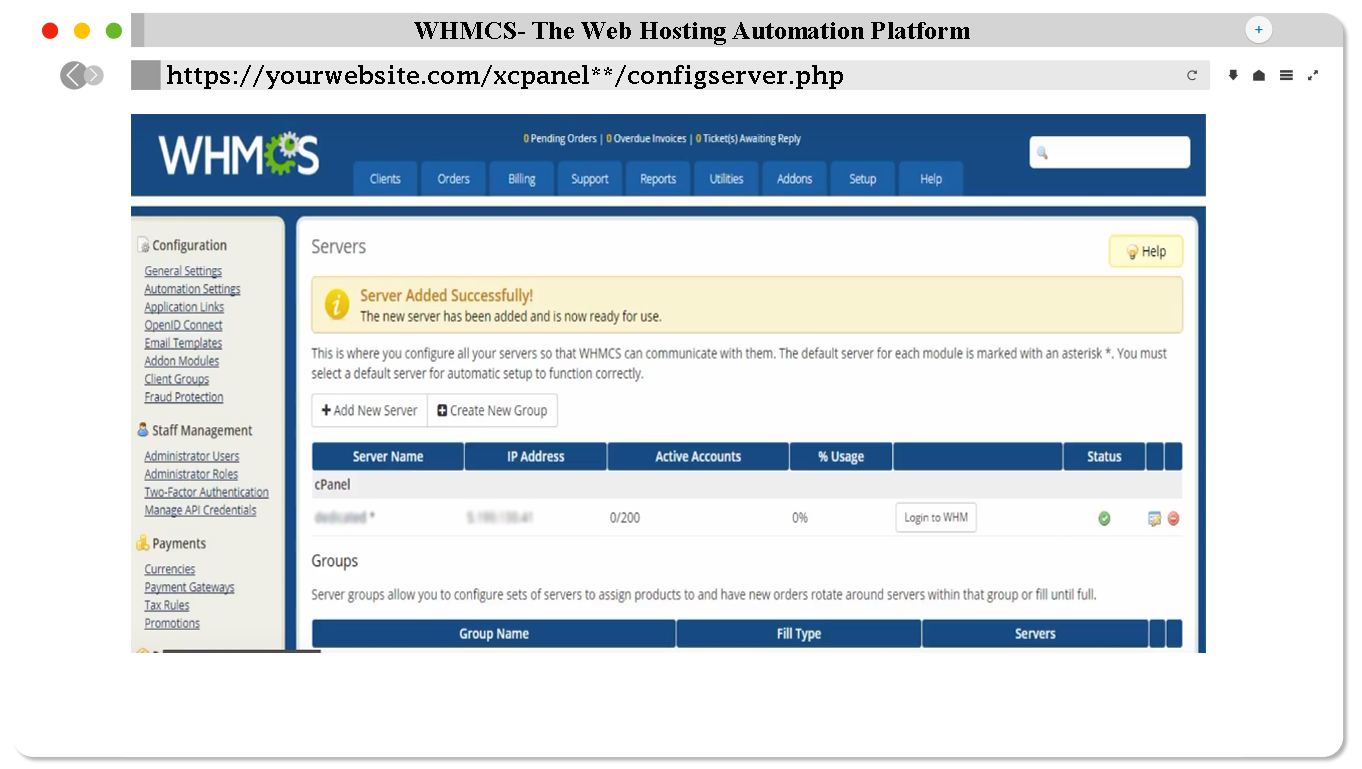Open the Administrator Users link

pyautogui.click(x=192, y=456)
